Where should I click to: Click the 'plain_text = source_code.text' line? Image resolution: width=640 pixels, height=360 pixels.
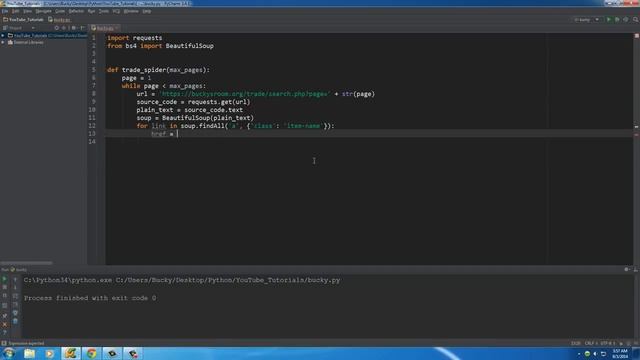click(x=190, y=110)
